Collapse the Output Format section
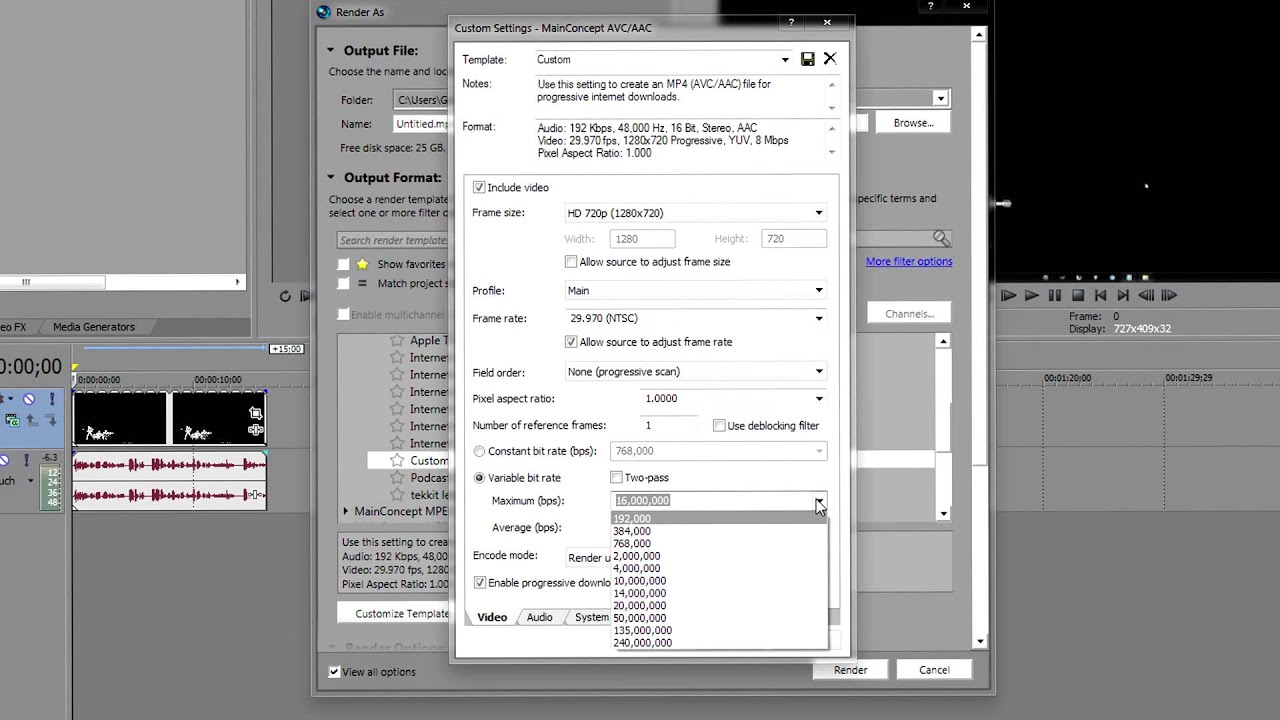This screenshot has width=1280, height=720. (x=331, y=177)
